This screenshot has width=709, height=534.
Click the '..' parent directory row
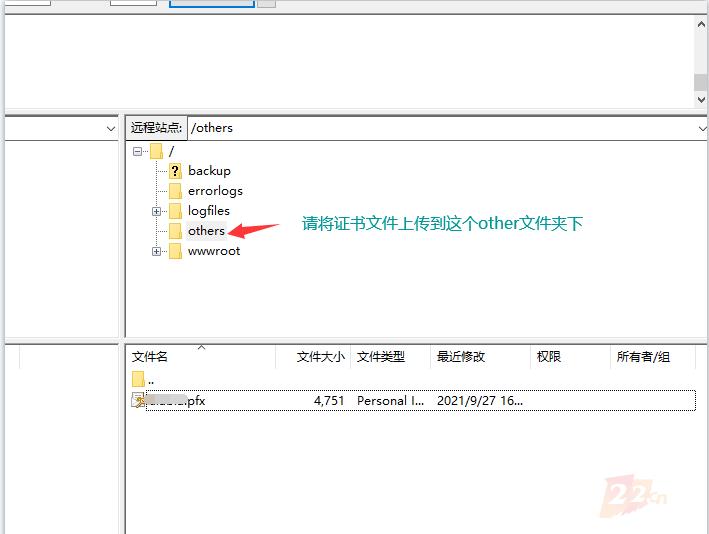413,379
